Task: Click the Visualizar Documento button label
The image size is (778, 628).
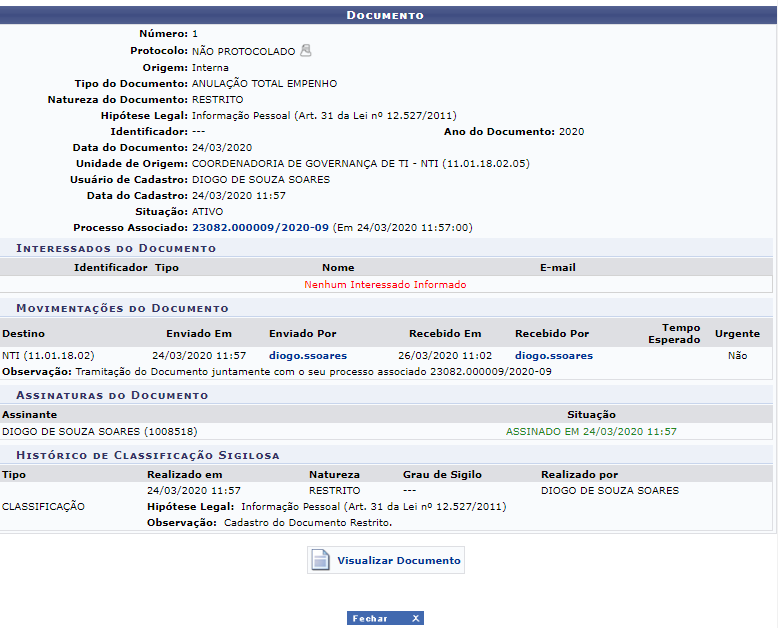Action: point(398,561)
